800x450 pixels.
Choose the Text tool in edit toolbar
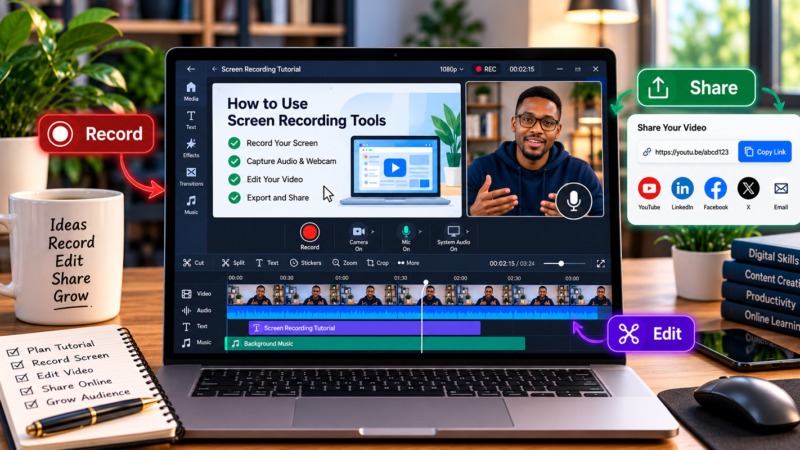click(267, 263)
